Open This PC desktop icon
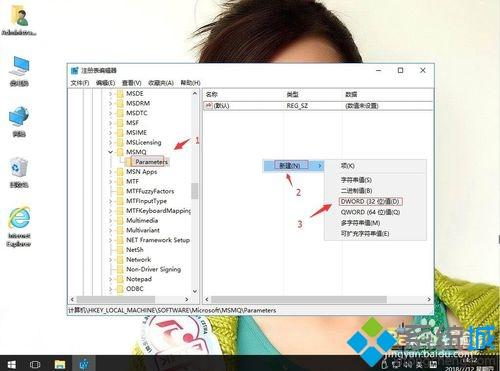The image size is (500, 371). (19, 71)
